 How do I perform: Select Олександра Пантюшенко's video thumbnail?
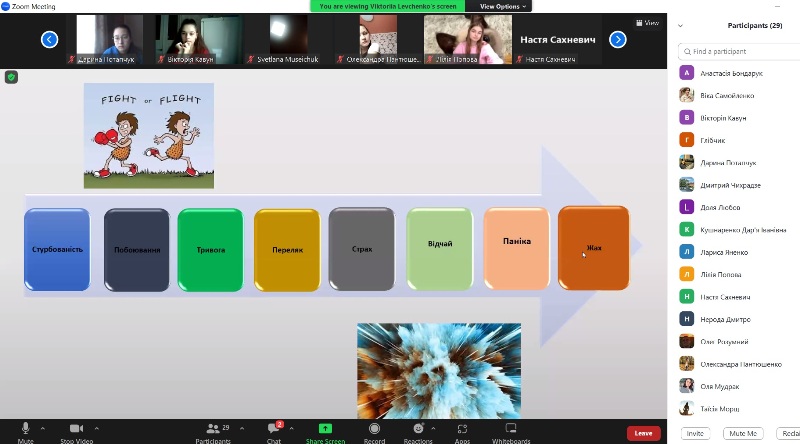click(378, 39)
